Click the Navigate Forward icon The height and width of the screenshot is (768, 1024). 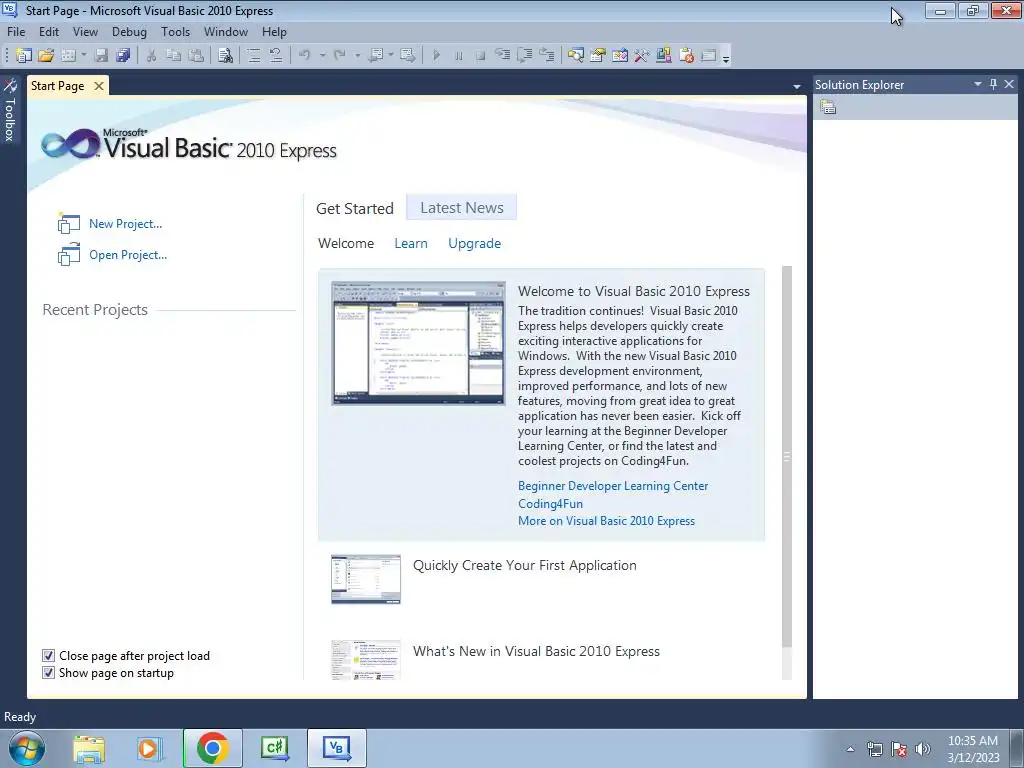pyautogui.click(x=408, y=56)
